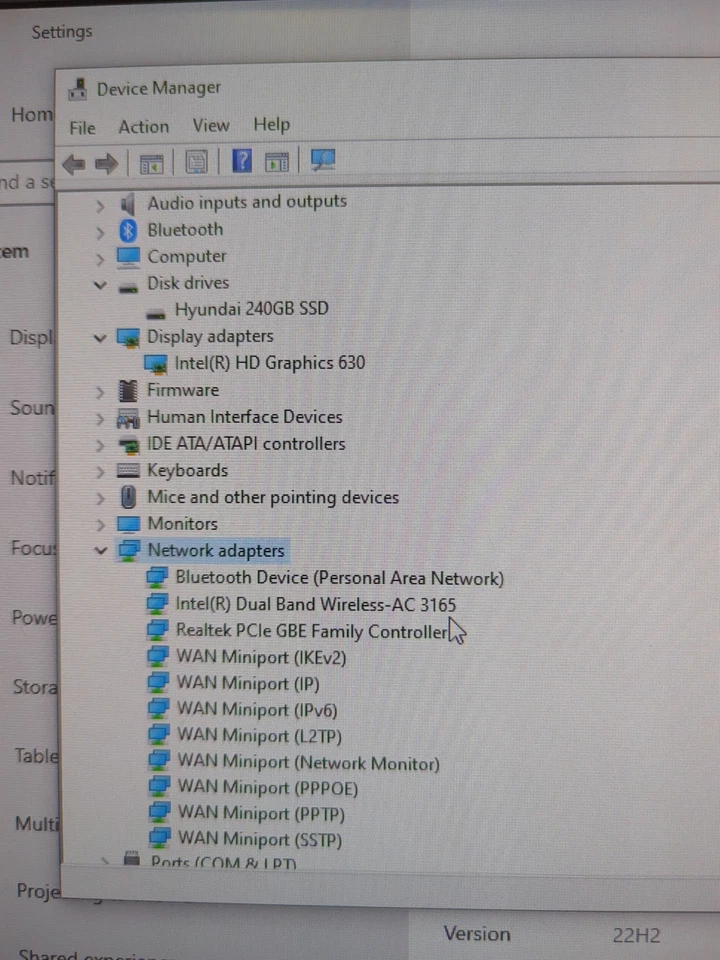Viewport: 720px width, 960px height.
Task: Click the Show/Hide Action Pane toolbar icon
Action: tap(277, 162)
